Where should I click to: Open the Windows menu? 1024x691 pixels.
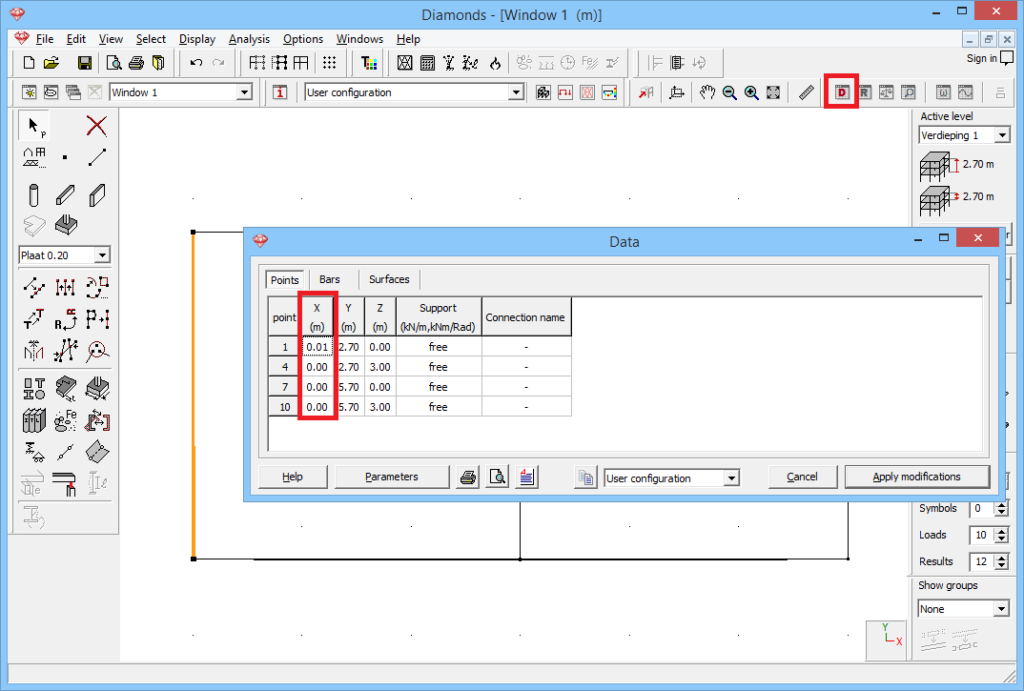[x=359, y=39]
